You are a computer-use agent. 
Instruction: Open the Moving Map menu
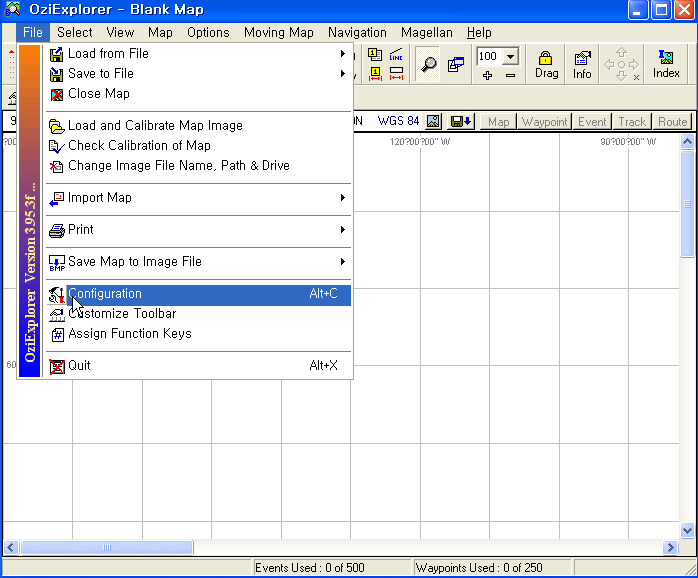[x=279, y=33]
